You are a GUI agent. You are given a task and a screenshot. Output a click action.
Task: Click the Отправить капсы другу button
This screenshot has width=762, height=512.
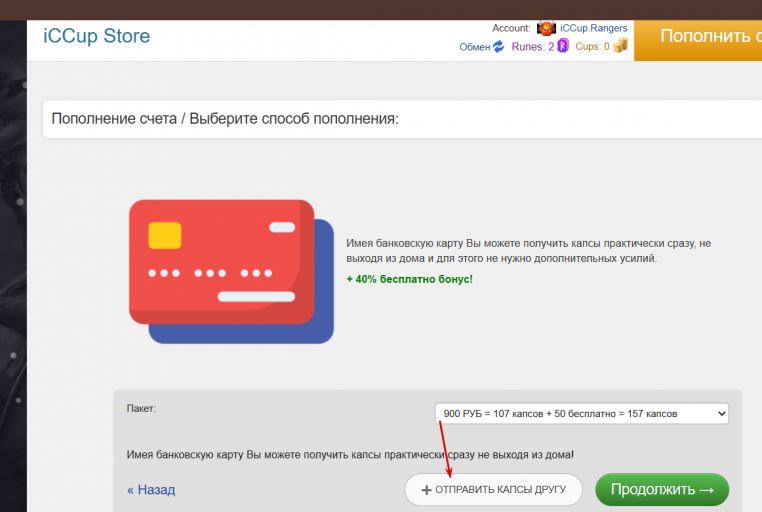tap(493, 490)
